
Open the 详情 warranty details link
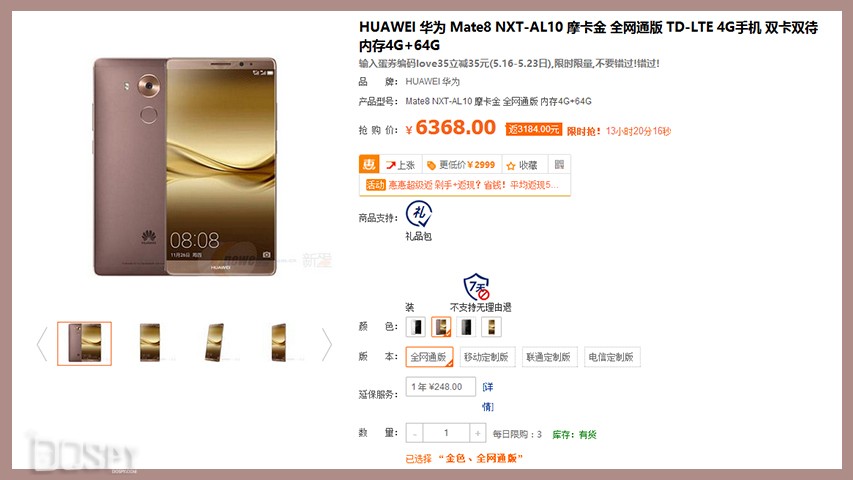(x=488, y=396)
